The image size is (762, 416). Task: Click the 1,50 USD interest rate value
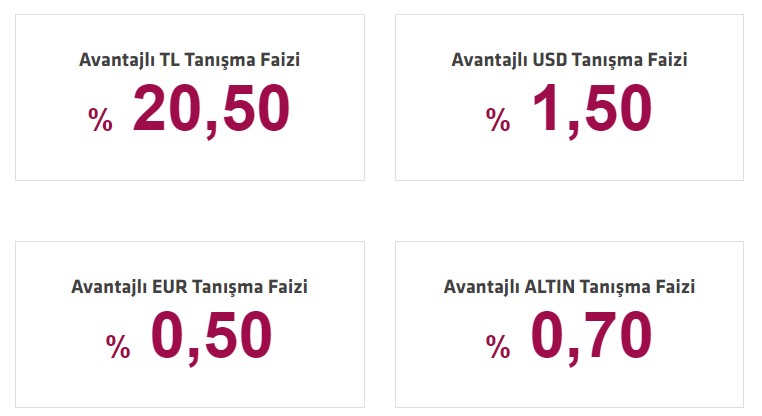pyautogui.click(x=592, y=109)
